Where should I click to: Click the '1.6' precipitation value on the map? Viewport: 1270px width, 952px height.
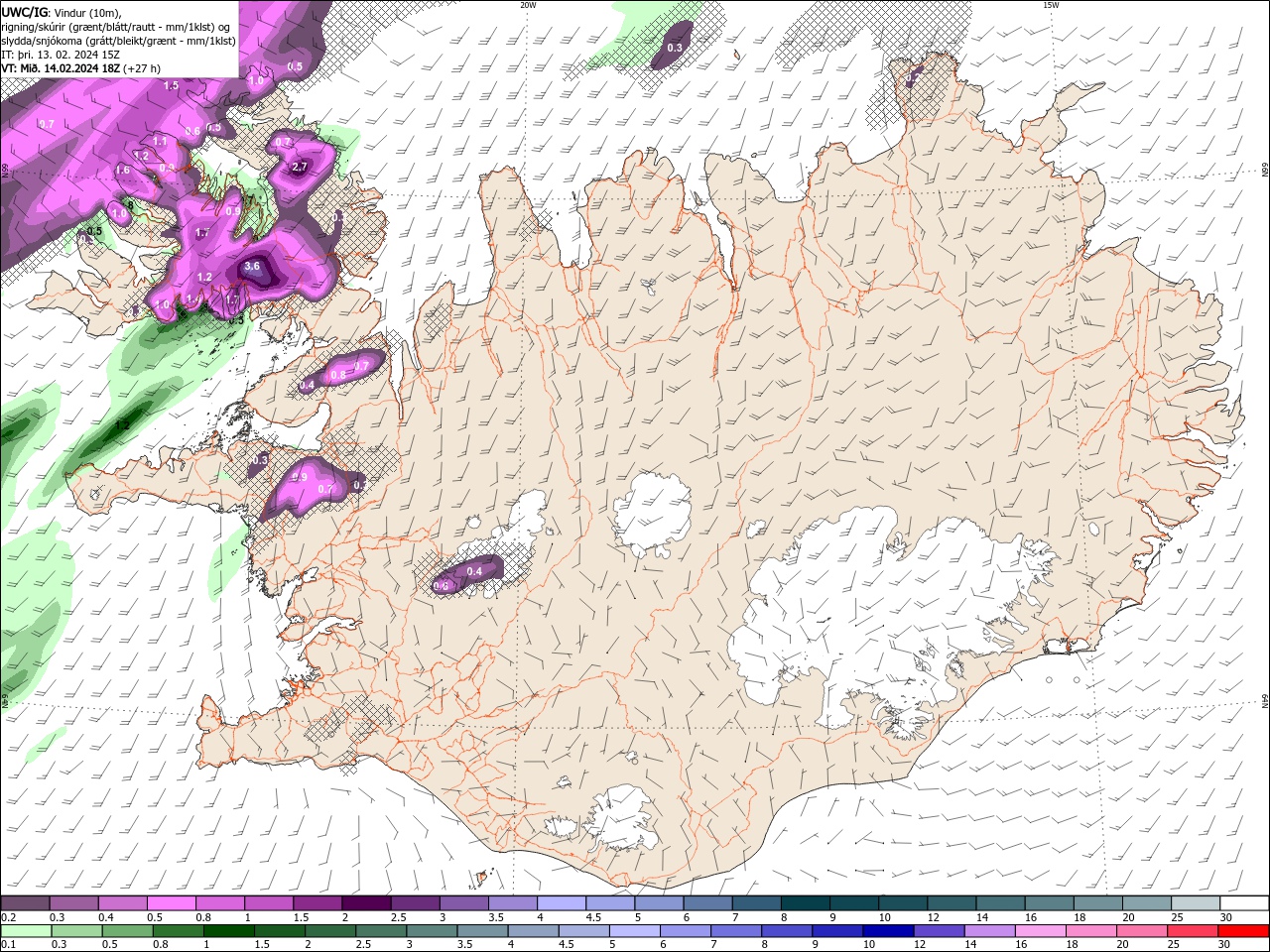[122, 171]
